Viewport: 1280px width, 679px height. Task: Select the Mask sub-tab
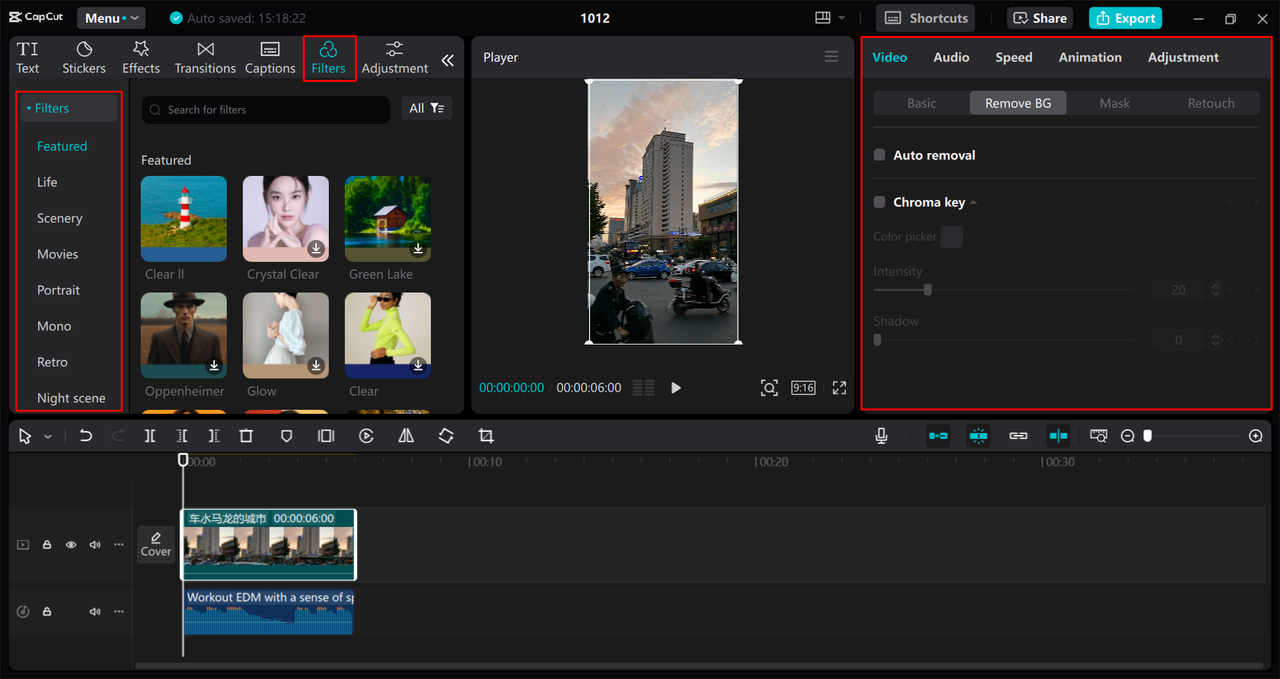point(1115,103)
